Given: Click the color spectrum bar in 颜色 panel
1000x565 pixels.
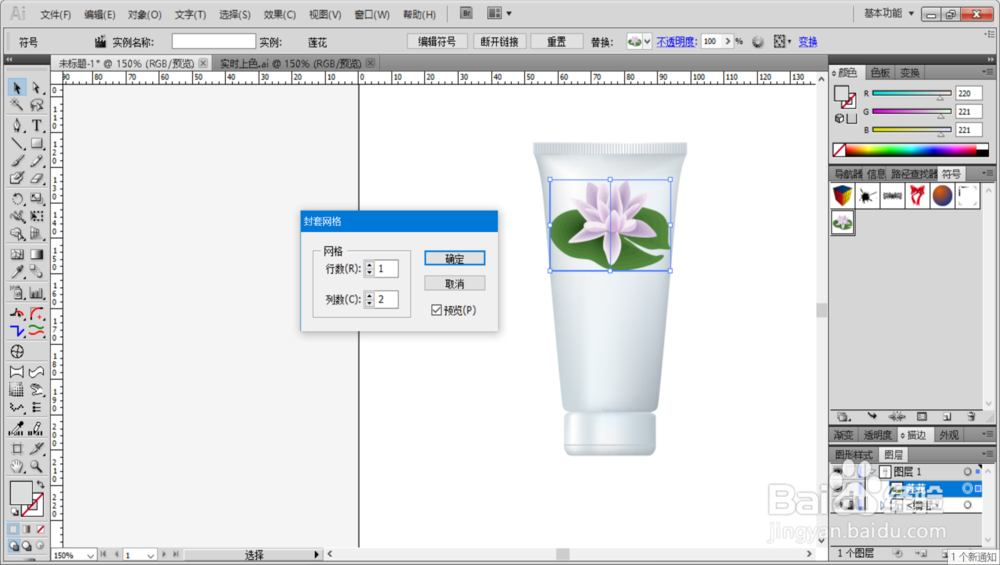Looking at the screenshot, I should coord(911,150).
